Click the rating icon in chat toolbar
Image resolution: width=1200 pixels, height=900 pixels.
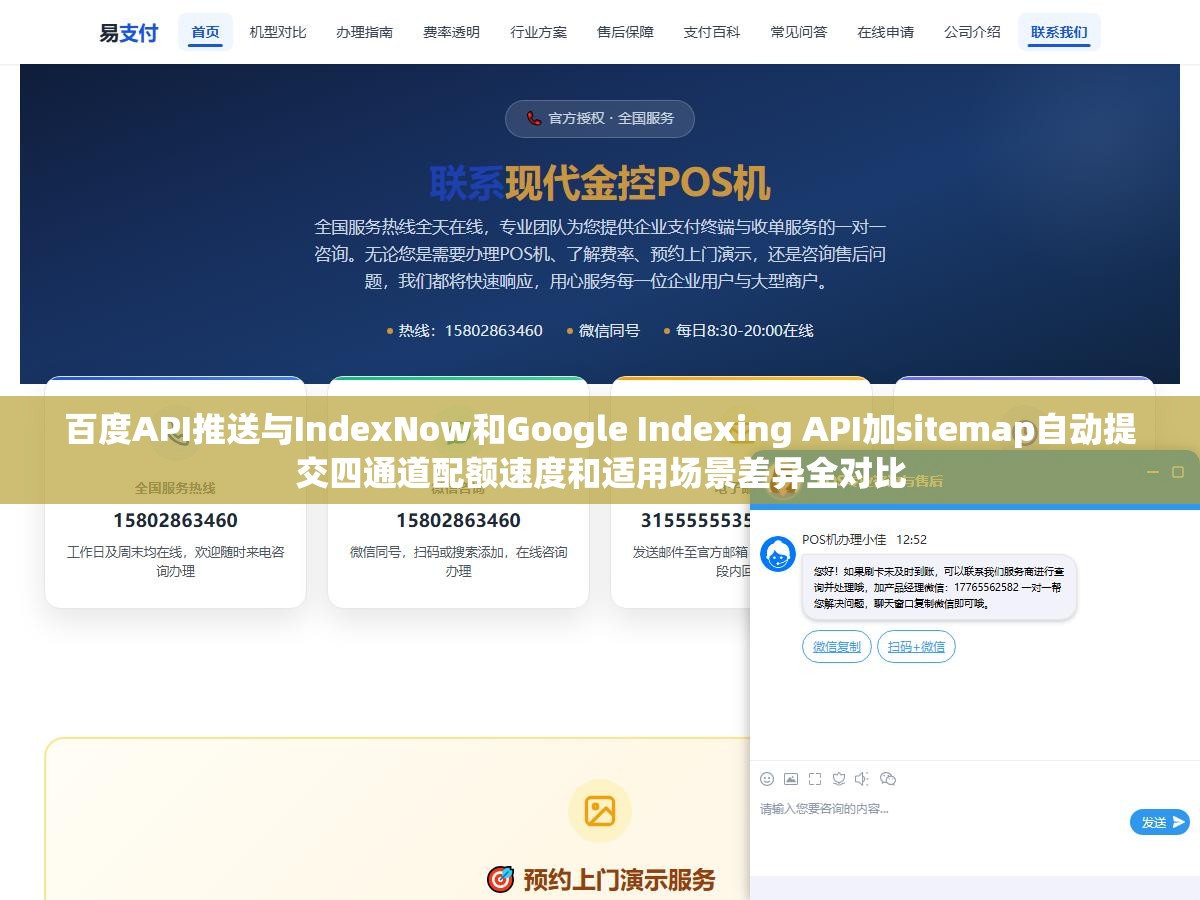(x=839, y=779)
